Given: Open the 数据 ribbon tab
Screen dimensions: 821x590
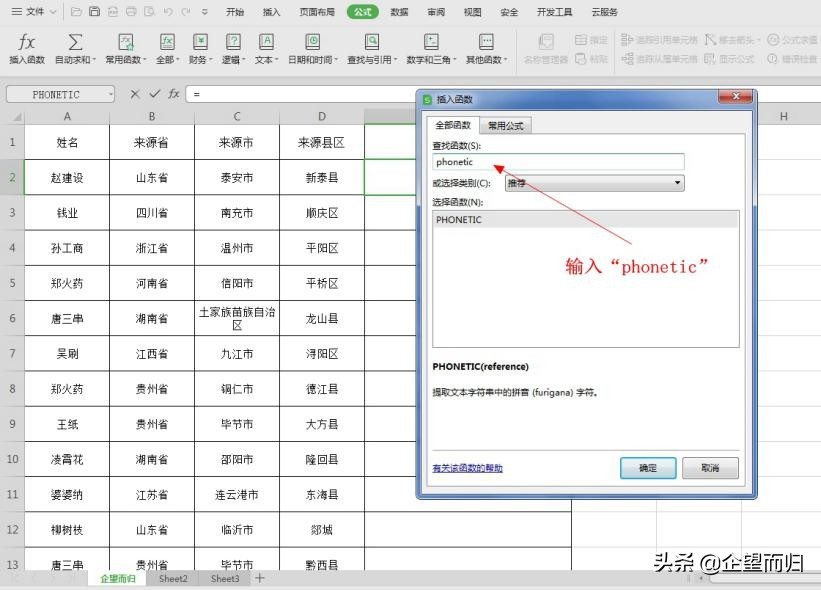Looking at the screenshot, I should tap(399, 12).
